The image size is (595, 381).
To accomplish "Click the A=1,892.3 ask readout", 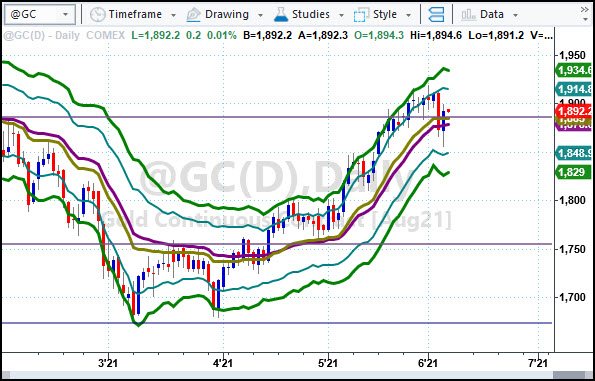I will (x=323, y=36).
